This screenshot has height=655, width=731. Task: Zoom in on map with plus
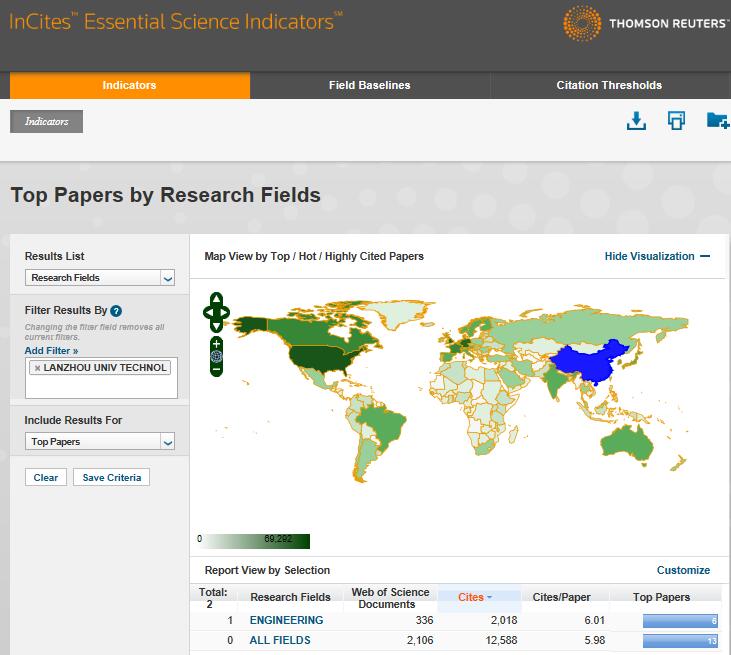(217, 343)
